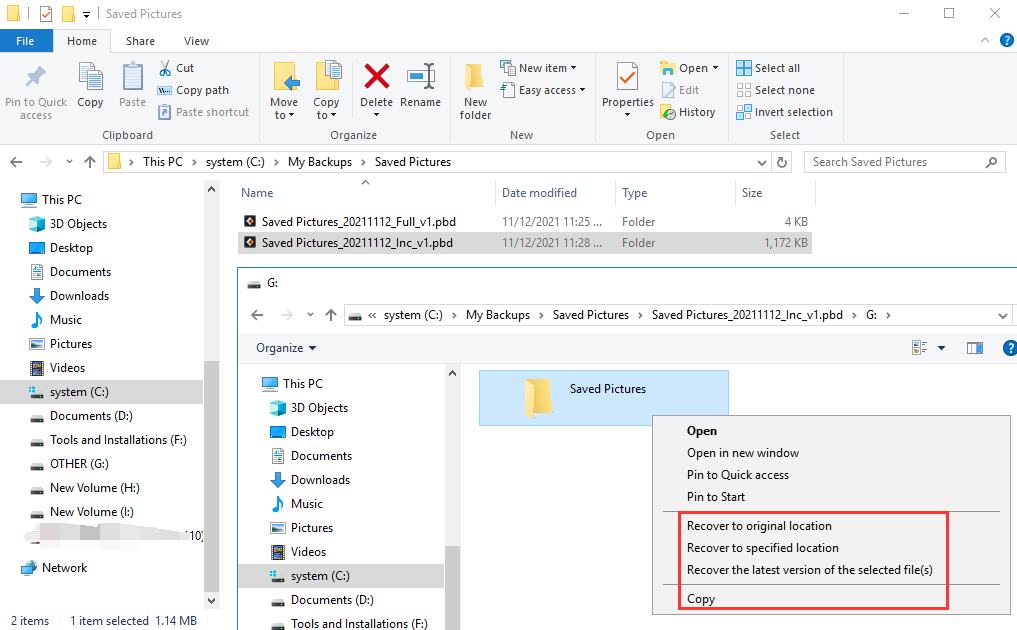Open the File tab
Screen dimensions: 1017x630
(x=25, y=41)
